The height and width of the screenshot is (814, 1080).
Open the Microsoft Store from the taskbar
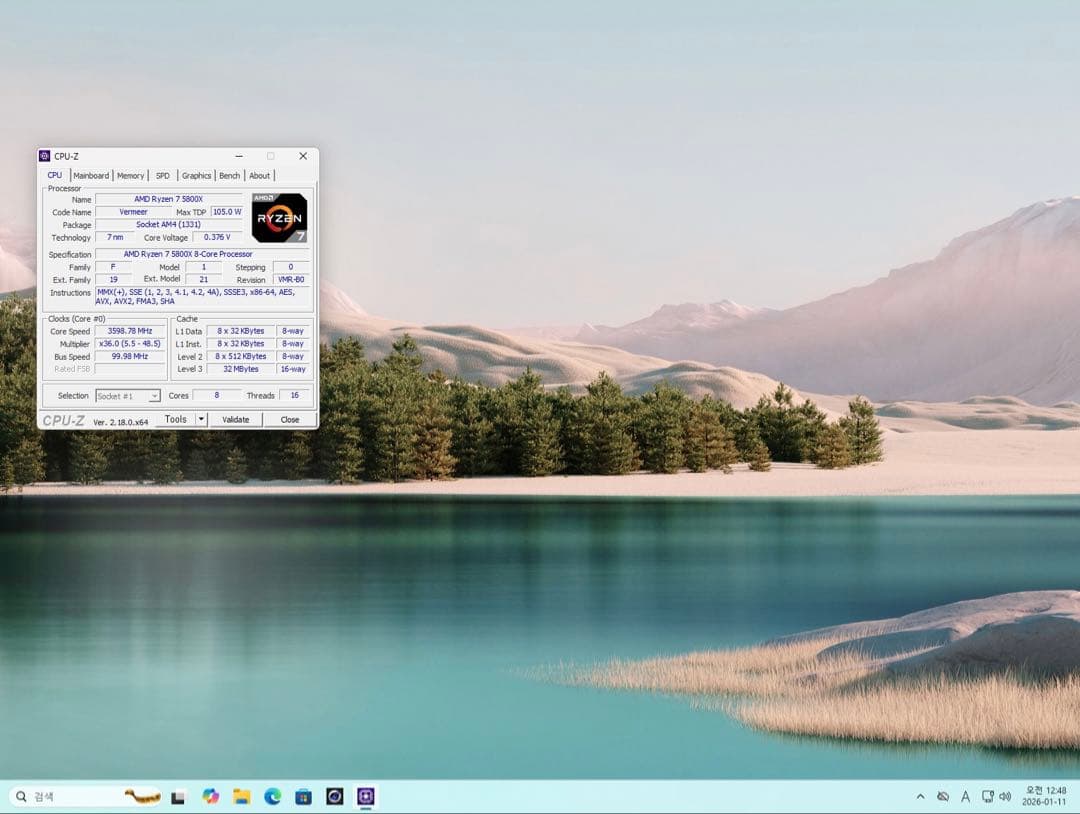pos(303,796)
